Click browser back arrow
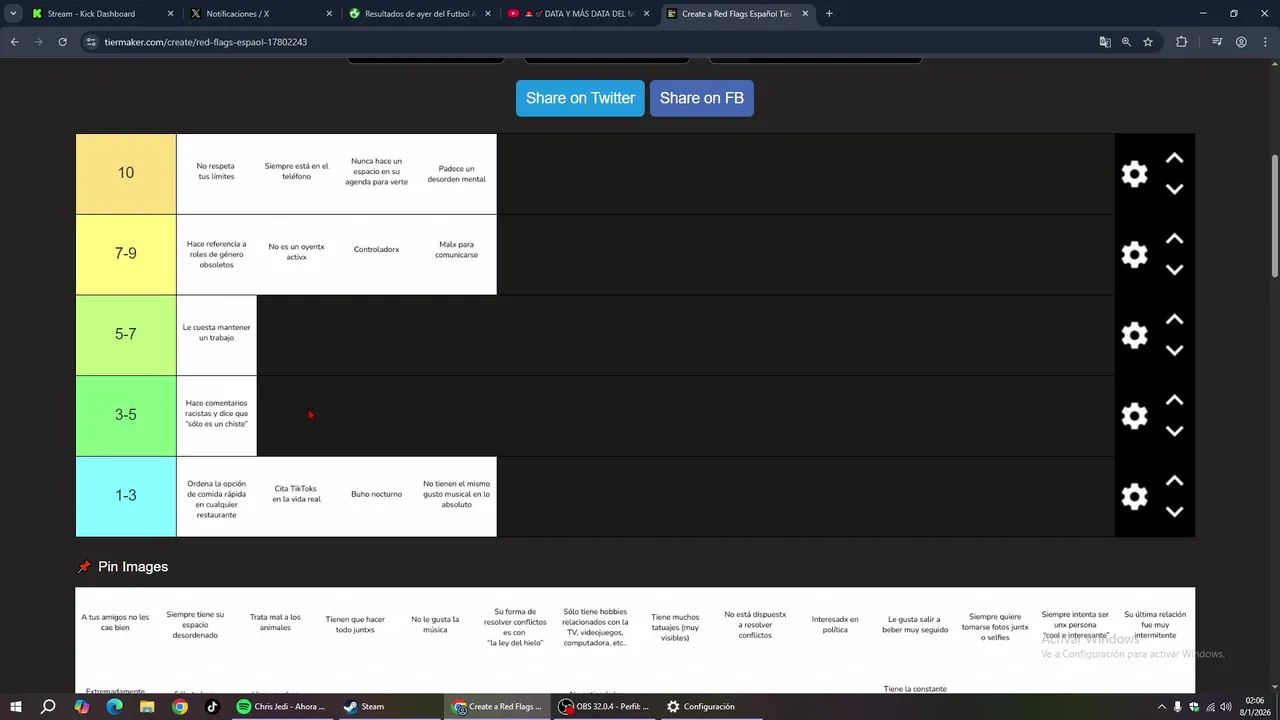The width and height of the screenshot is (1280, 720). click(14, 42)
